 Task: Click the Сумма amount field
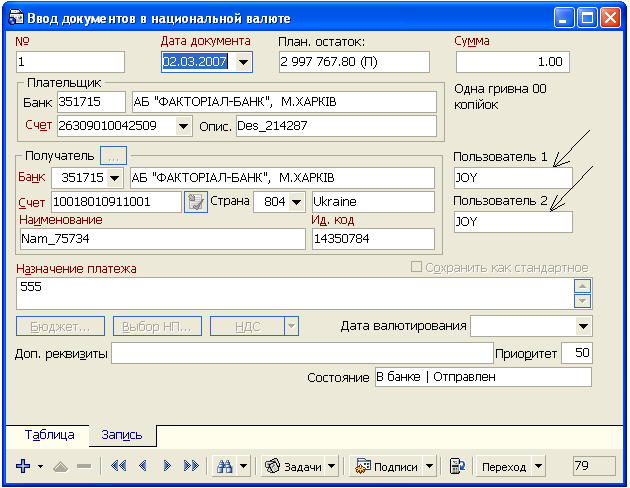(x=513, y=62)
